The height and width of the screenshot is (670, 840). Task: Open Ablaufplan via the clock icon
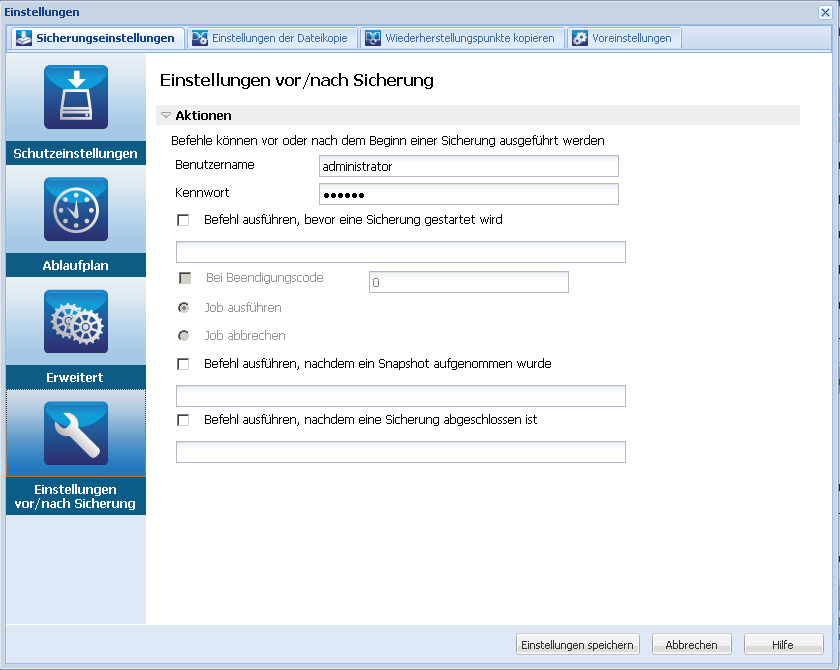pos(76,209)
